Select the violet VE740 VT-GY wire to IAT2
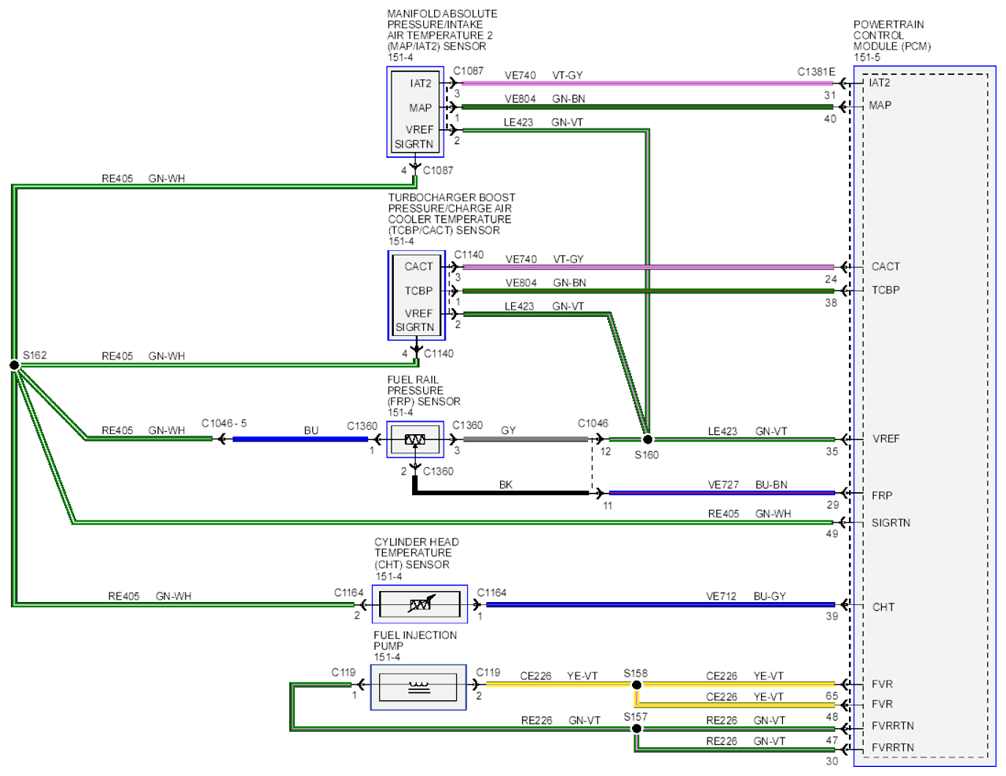Image resolution: width=1006 pixels, height=776 pixels. [648, 83]
